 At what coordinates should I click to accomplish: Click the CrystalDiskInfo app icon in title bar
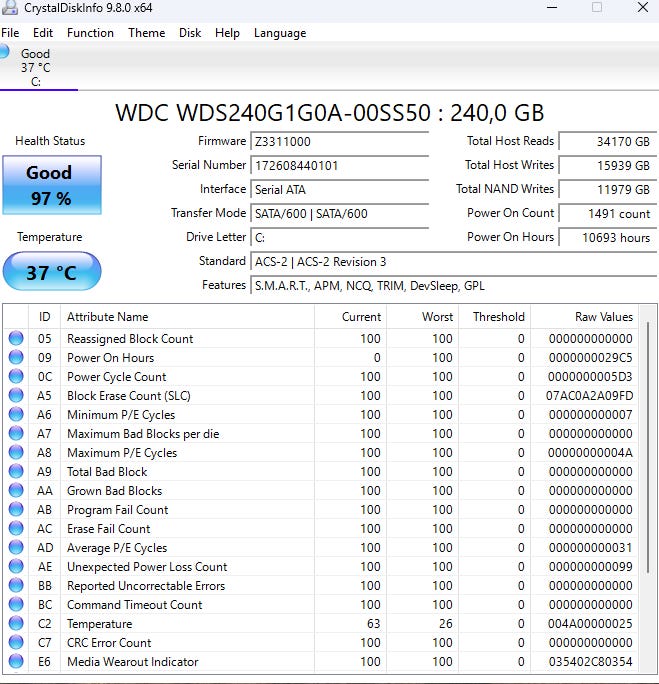[10, 7]
